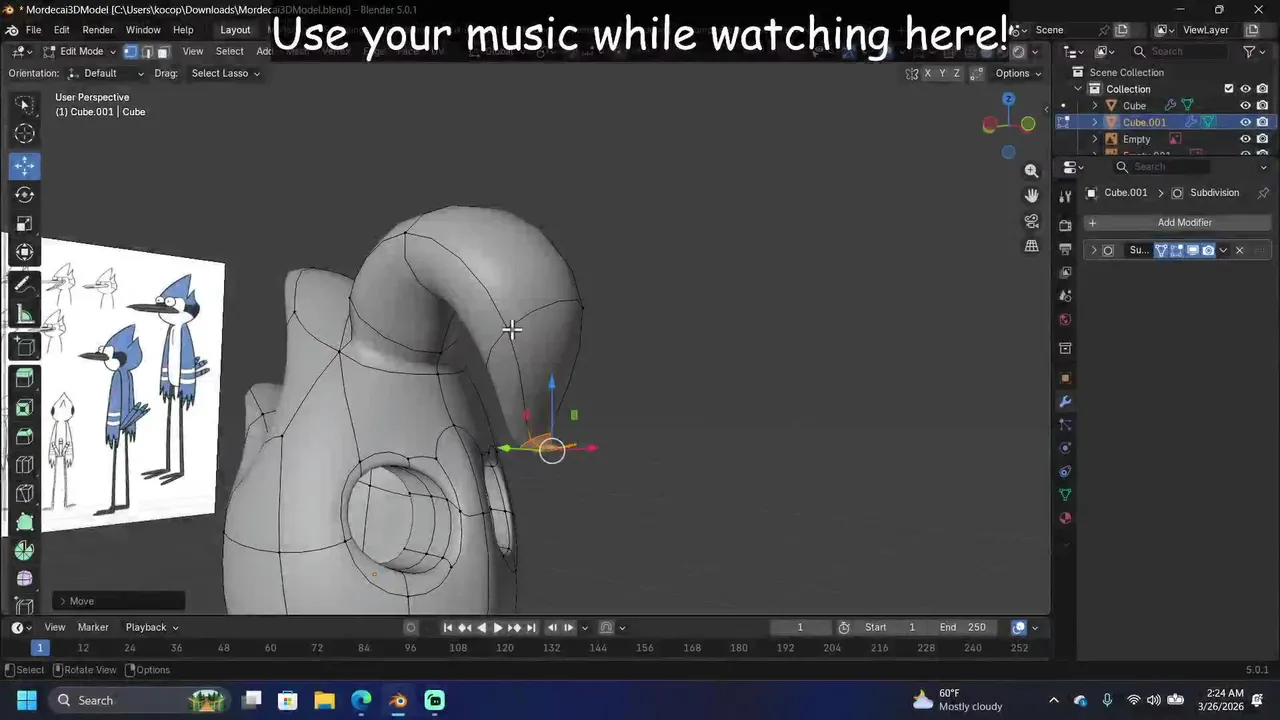Open the Output properties tab
This screenshot has height=720, width=1280.
[1065, 249]
